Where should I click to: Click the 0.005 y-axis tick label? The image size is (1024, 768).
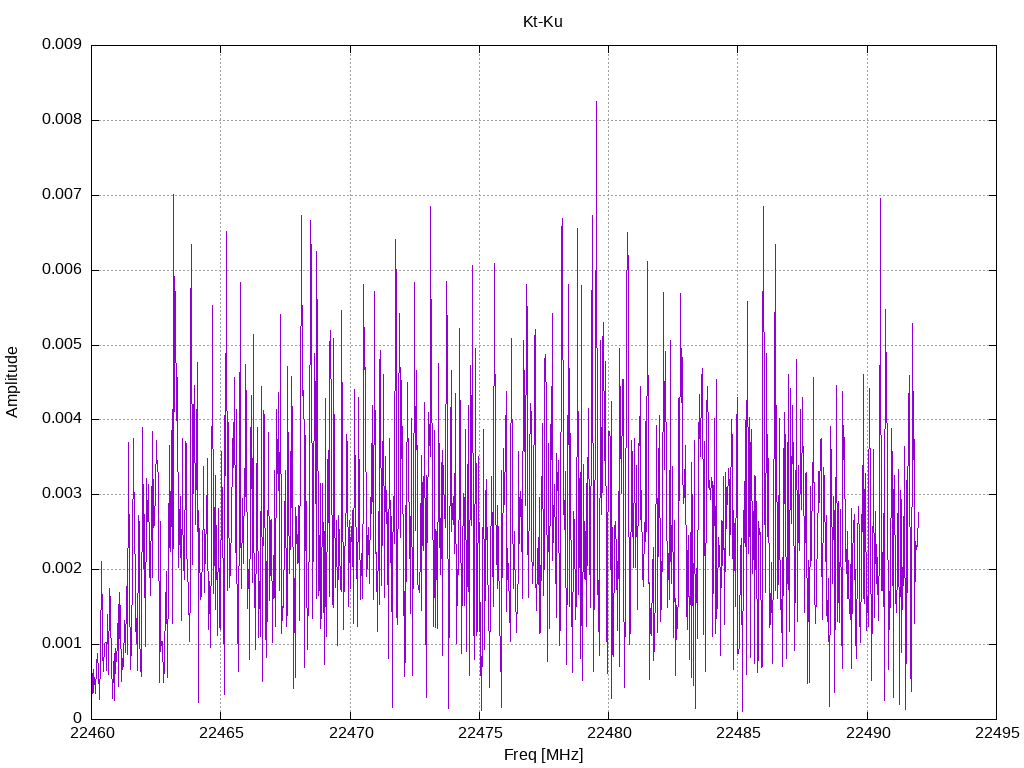[62, 344]
